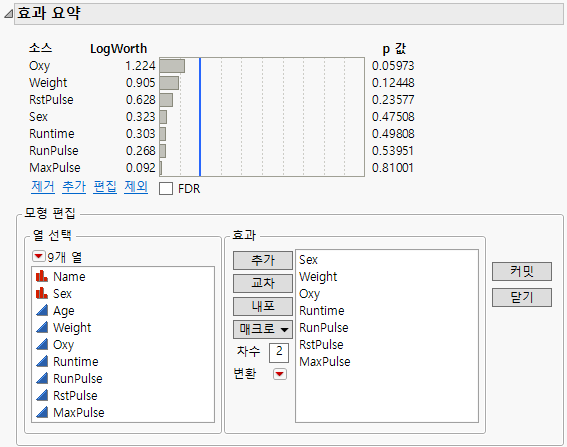567x447 pixels.
Task: Click the p value 0.81001
Action: coord(392,168)
